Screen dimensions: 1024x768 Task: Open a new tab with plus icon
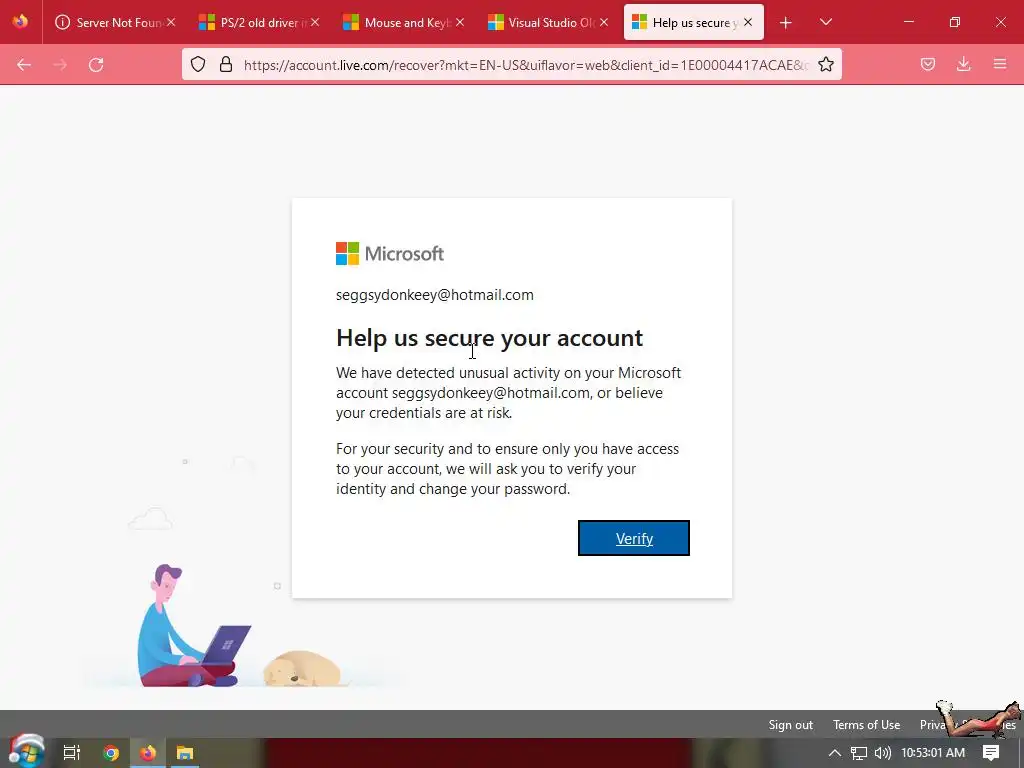[786, 23]
